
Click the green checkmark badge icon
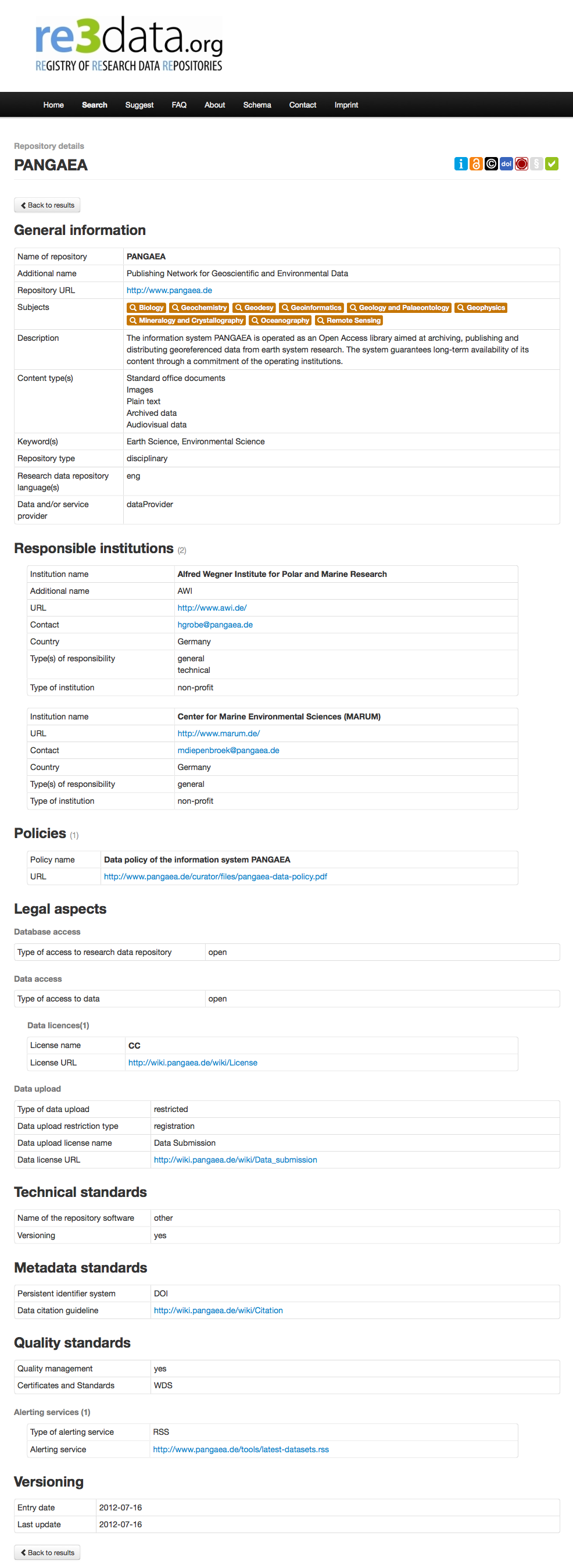point(551,164)
